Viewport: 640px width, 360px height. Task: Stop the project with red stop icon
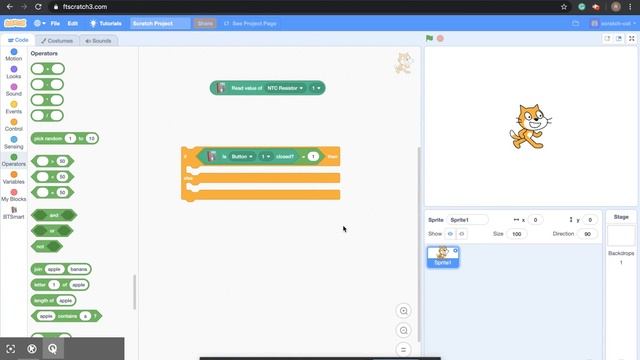(x=440, y=38)
